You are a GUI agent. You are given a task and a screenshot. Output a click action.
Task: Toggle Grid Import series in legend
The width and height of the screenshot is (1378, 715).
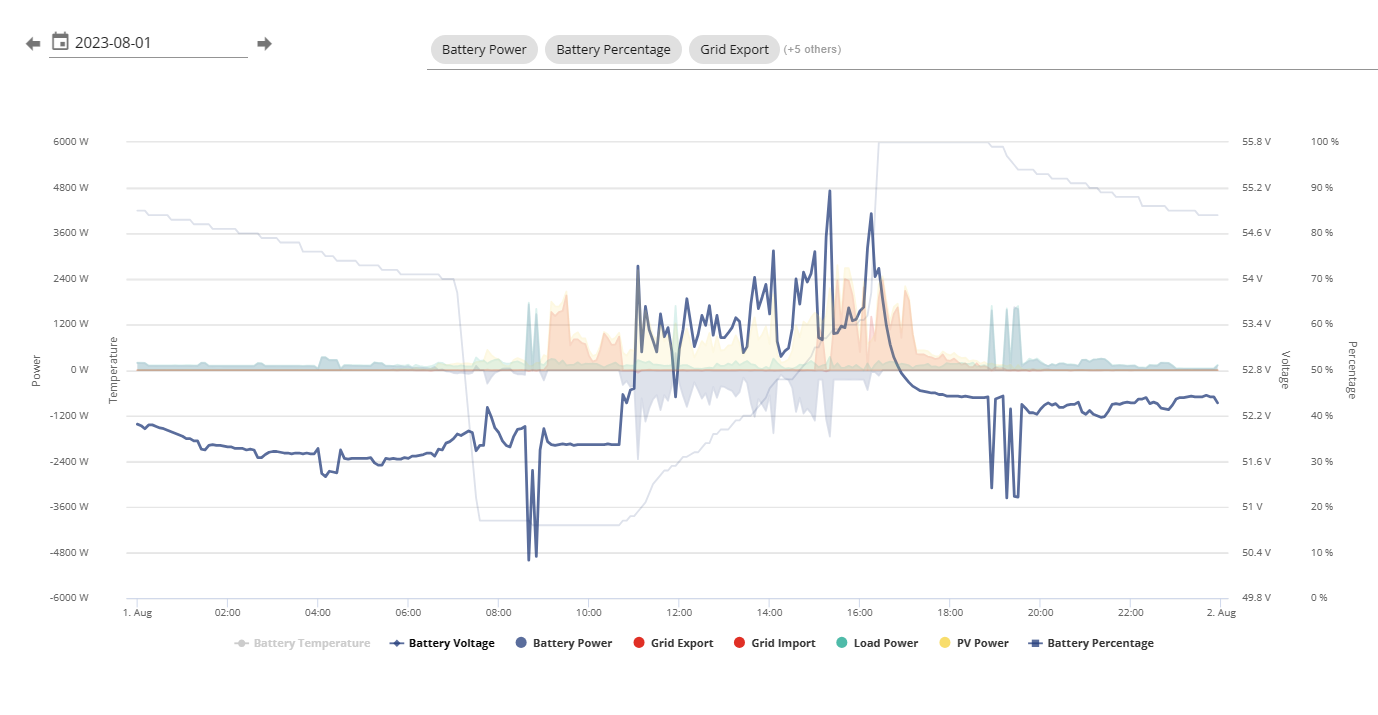click(x=774, y=643)
